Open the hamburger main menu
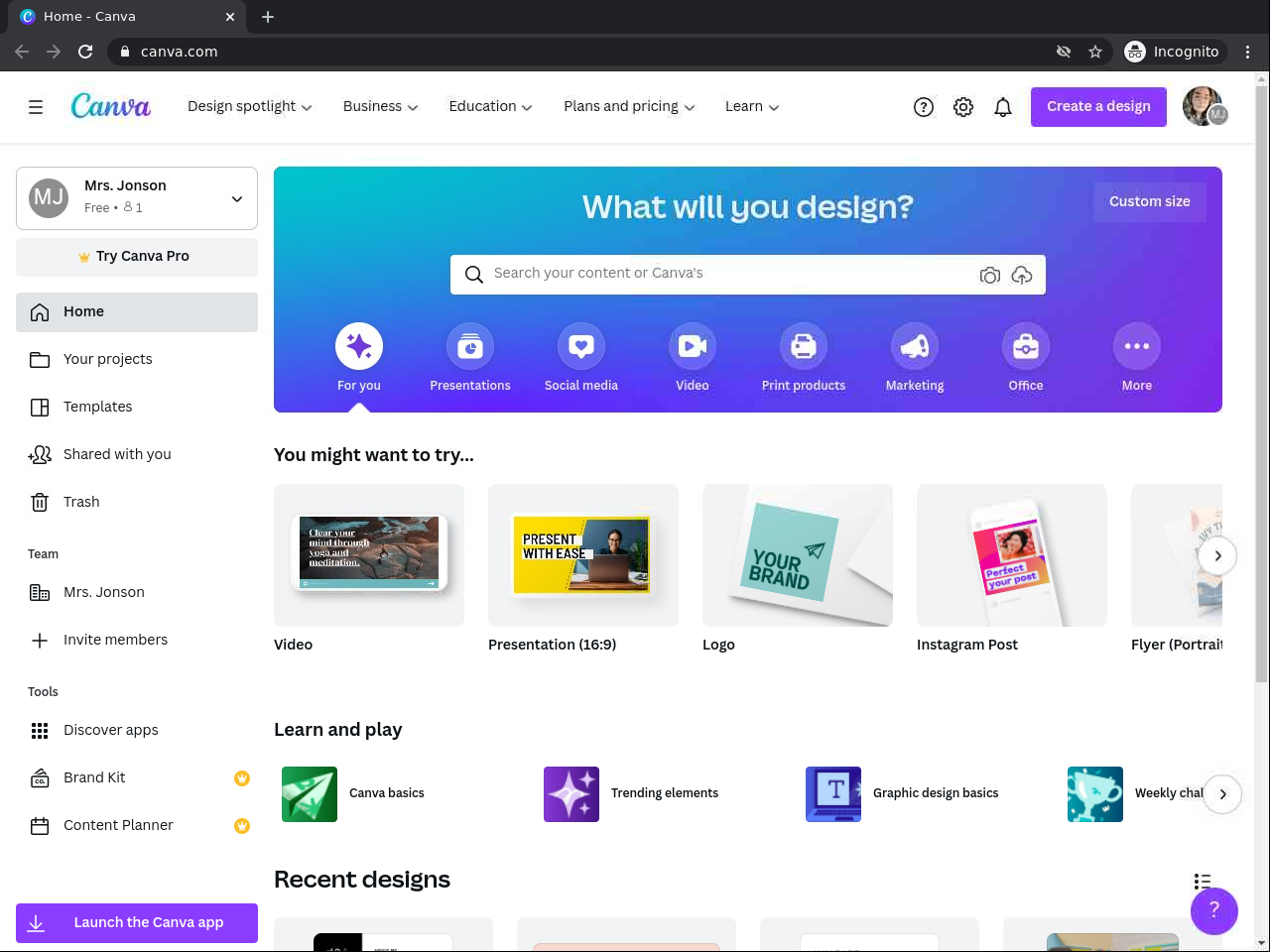1270x952 pixels. [36, 107]
